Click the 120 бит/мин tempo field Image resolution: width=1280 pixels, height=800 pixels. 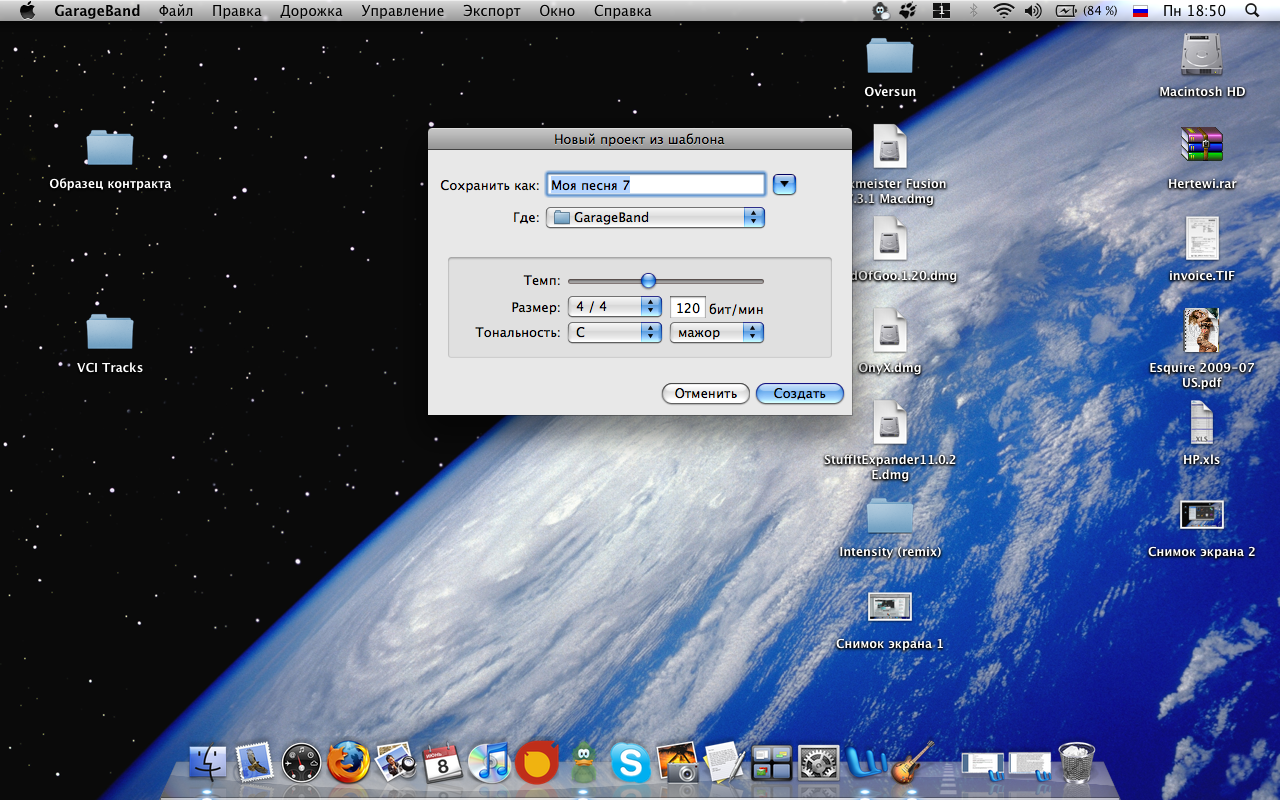[688, 308]
